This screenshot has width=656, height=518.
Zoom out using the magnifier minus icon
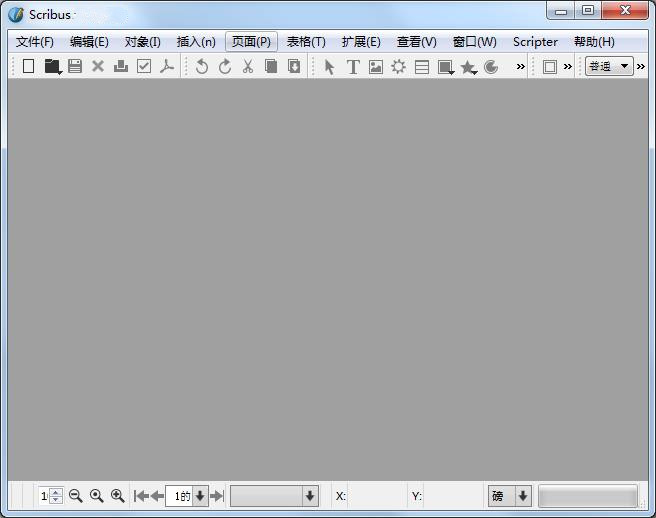[76, 496]
